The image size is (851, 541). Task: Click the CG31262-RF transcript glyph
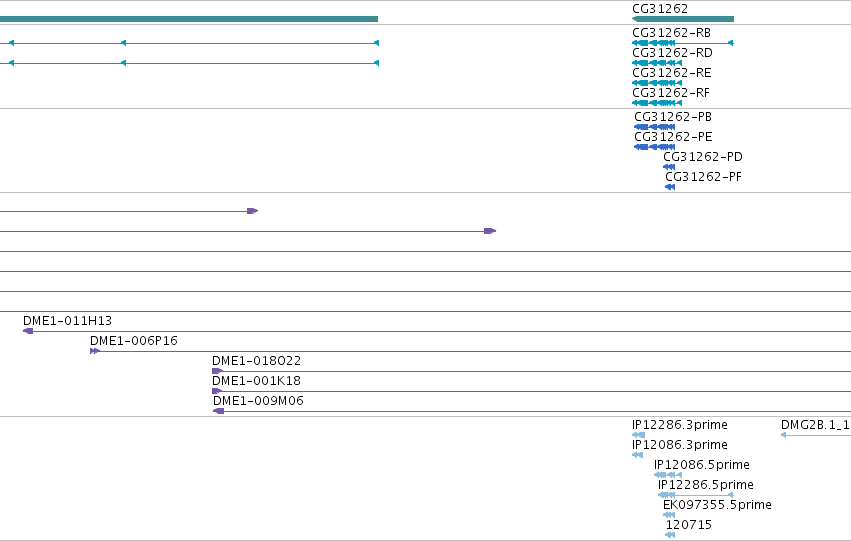click(657, 103)
